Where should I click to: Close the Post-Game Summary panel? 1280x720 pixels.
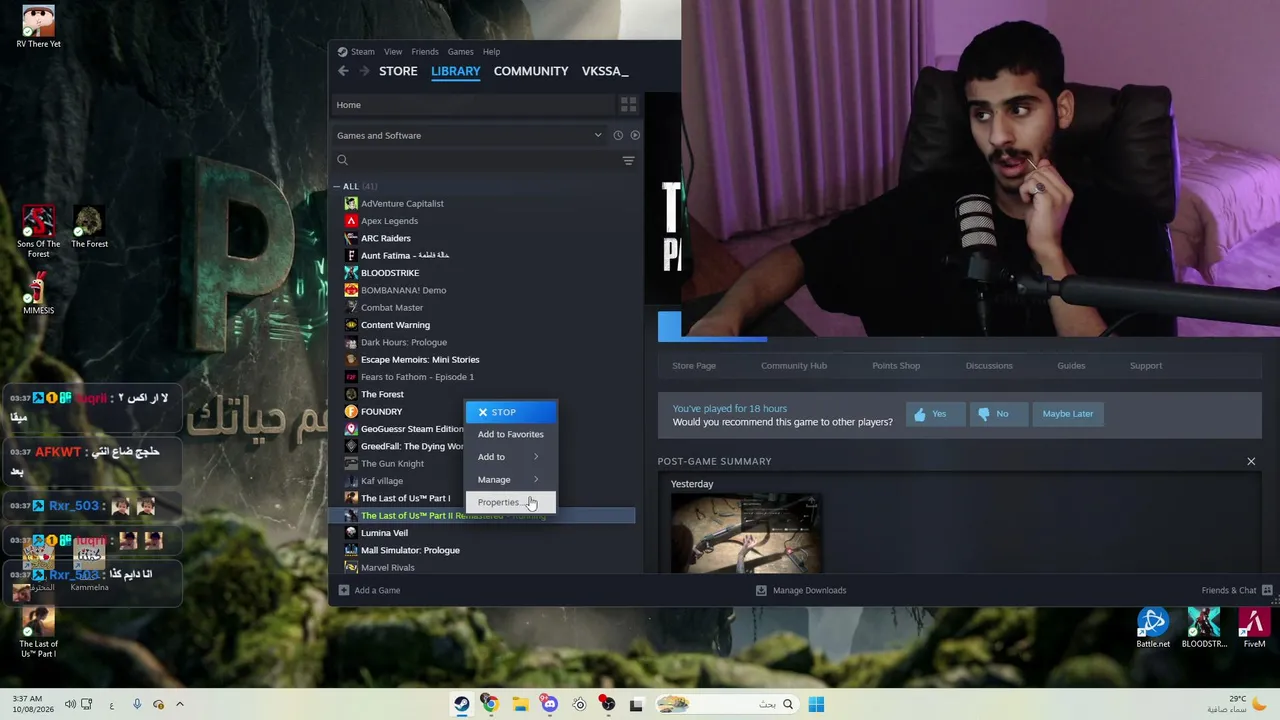tap(1251, 461)
